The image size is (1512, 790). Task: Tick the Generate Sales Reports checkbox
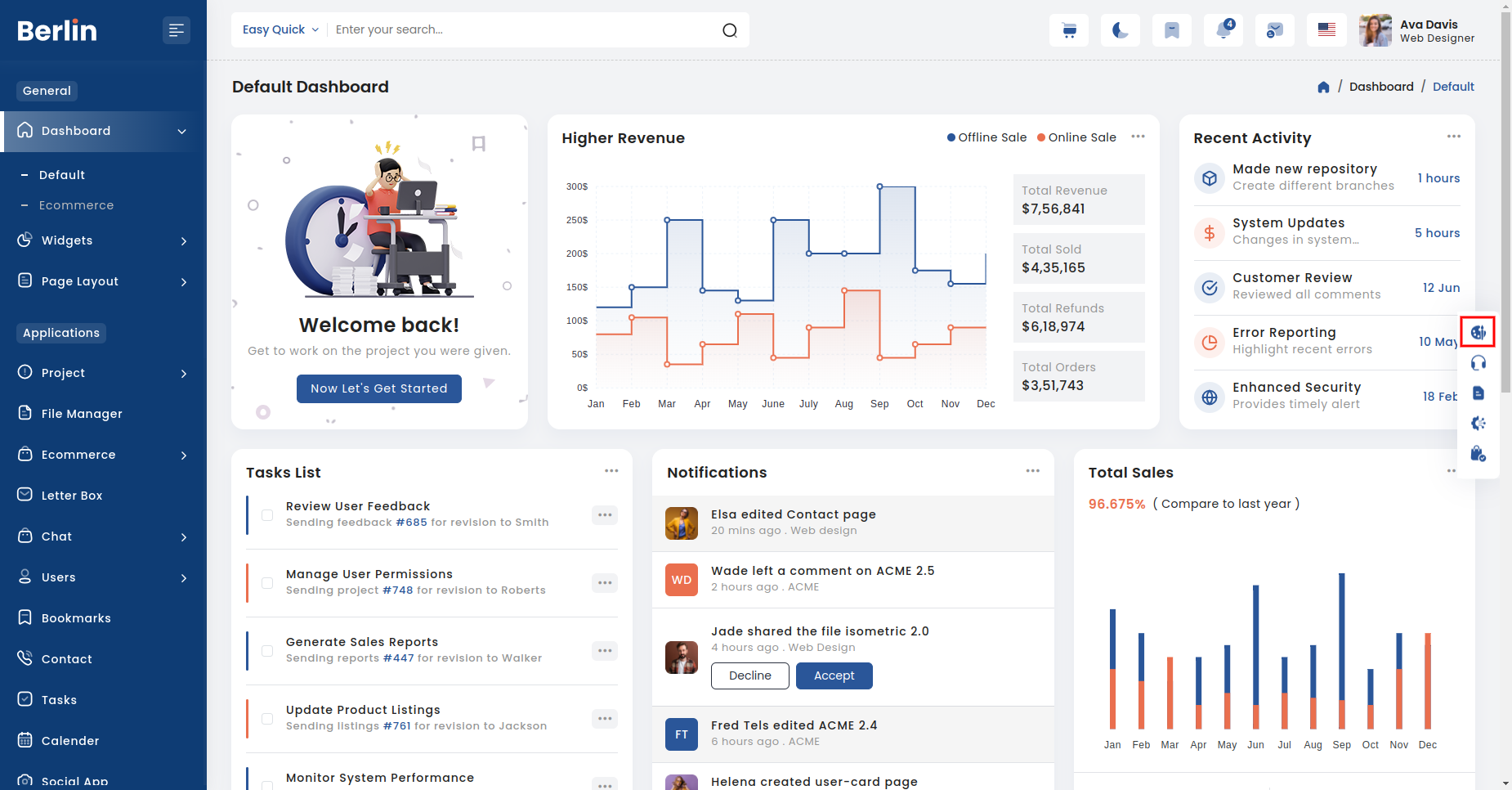pyautogui.click(x=267, y=651)
